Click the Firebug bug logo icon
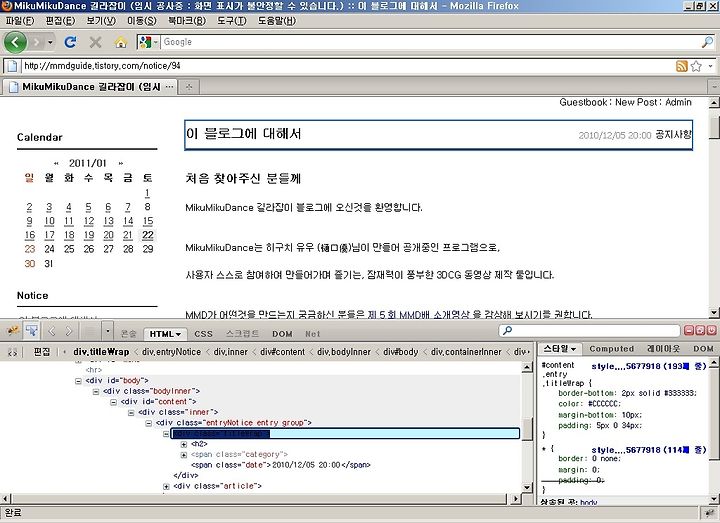The width and height of the screenshot is (720, 523). pos(13,331)
